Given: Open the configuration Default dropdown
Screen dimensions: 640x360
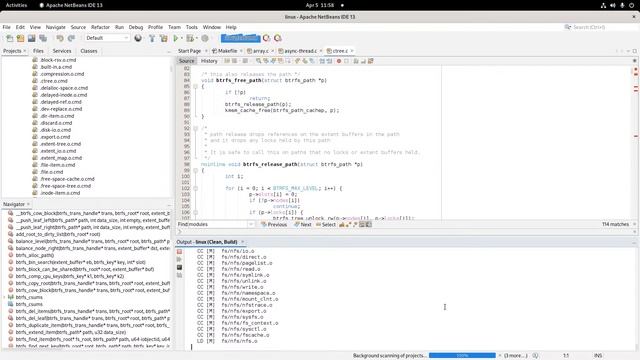Looking at the screenshot, I should click(x=107, y=38).
